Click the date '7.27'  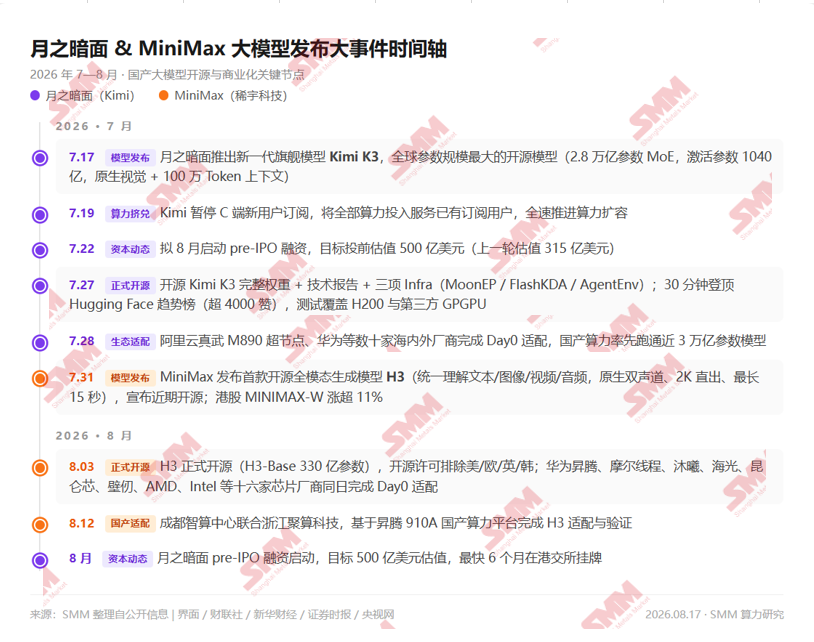(x=82, y=285)
